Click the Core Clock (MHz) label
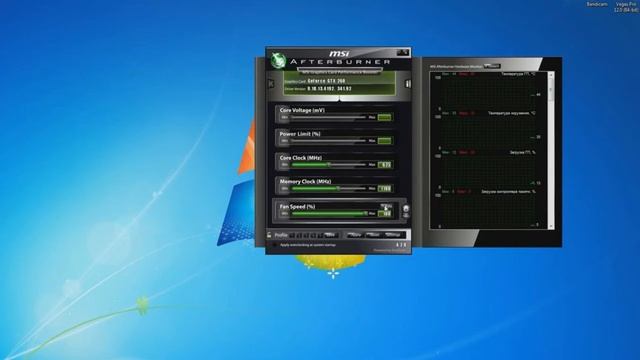The height and width of the screenshot is (360, 640). [x=301, y=158]
